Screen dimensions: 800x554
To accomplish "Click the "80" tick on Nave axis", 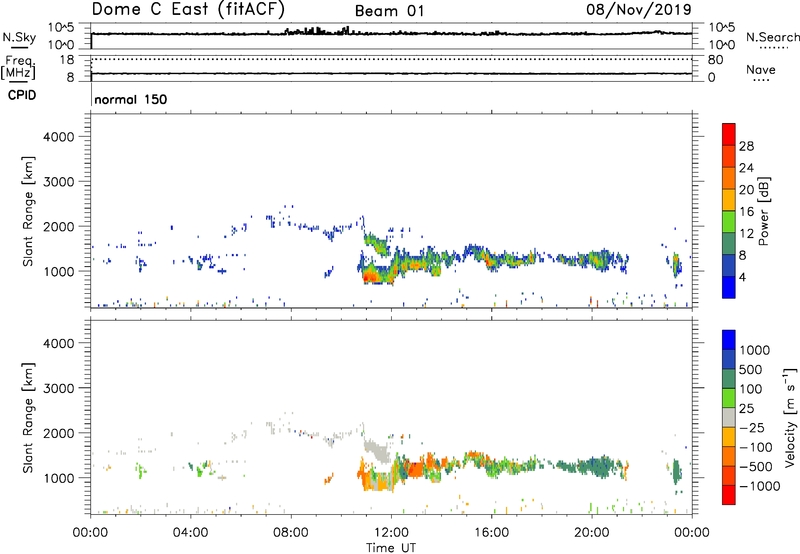I will point(715,60).
